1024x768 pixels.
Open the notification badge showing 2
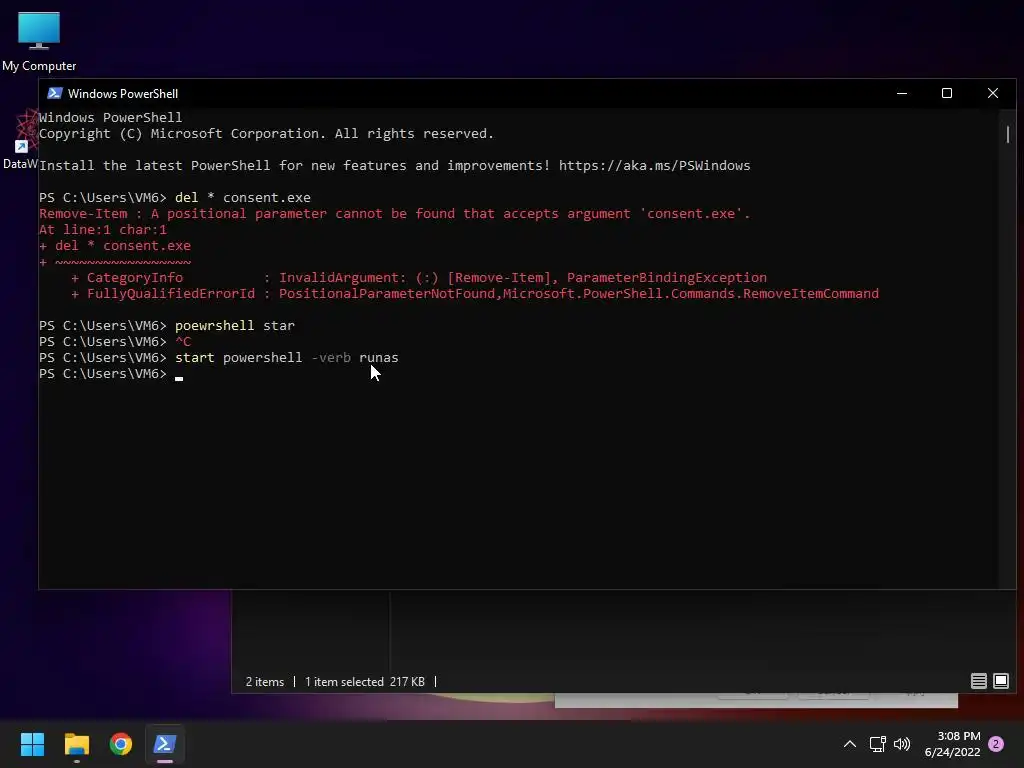tap(996, 744)
